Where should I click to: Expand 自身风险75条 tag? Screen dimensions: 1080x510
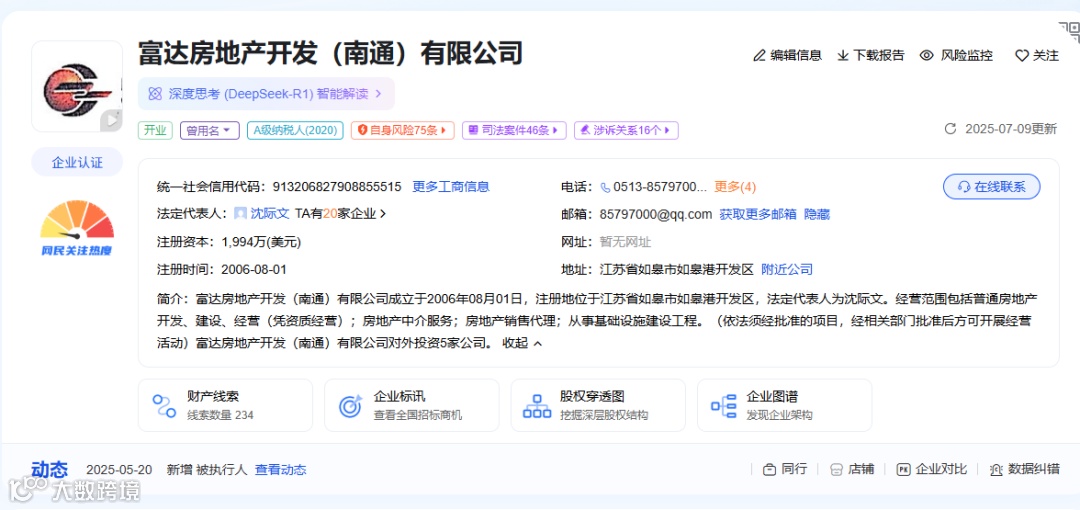402,130
